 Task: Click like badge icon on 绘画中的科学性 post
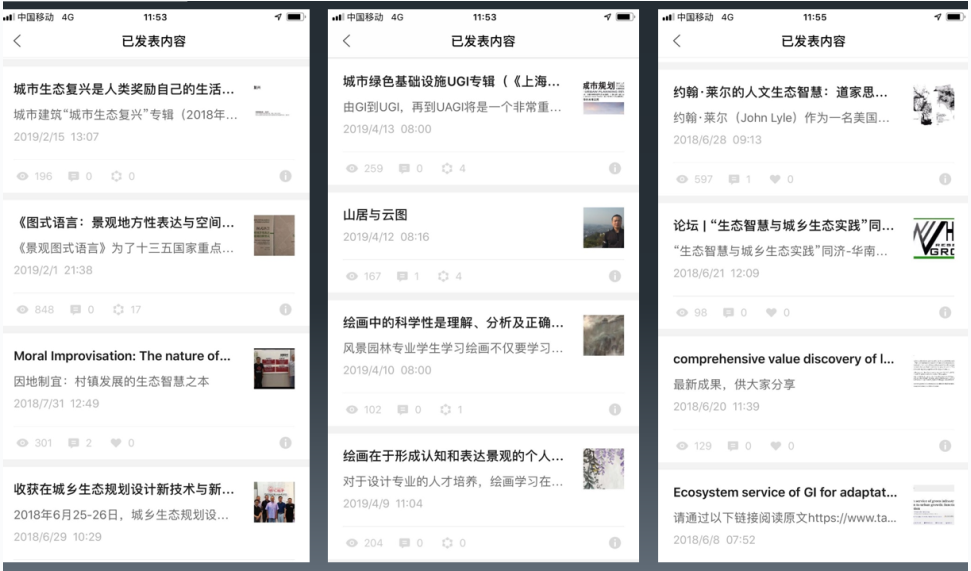(x=445, y=409)
